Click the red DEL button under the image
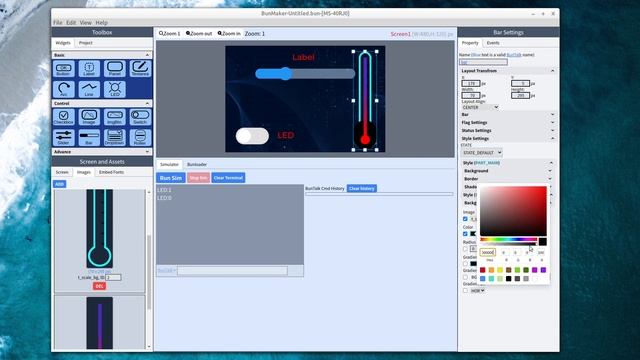Image resolution: width=640 pixels, height=360 pixels. pos(99,286)
